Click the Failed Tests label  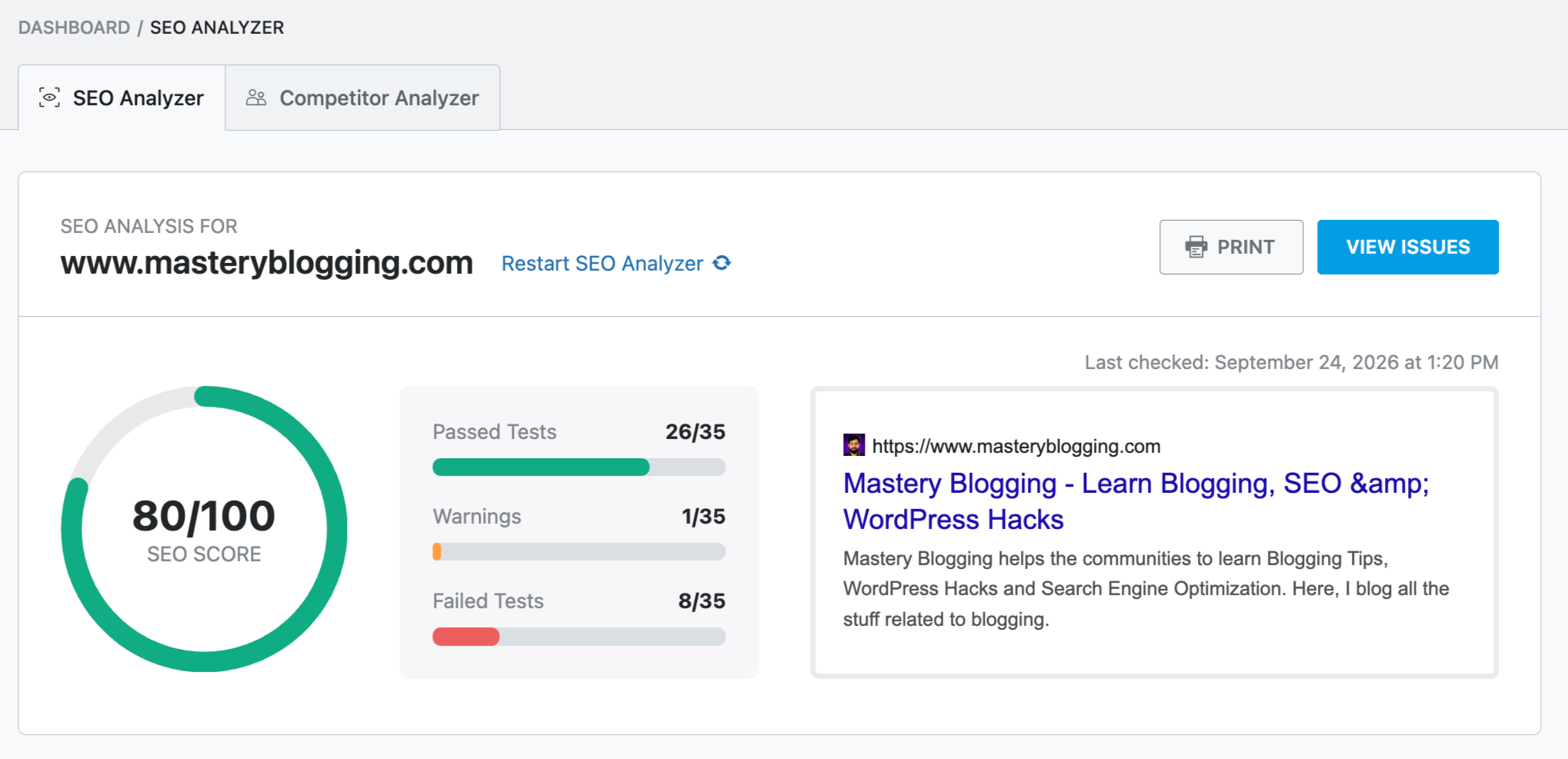(x=488, y=601)
